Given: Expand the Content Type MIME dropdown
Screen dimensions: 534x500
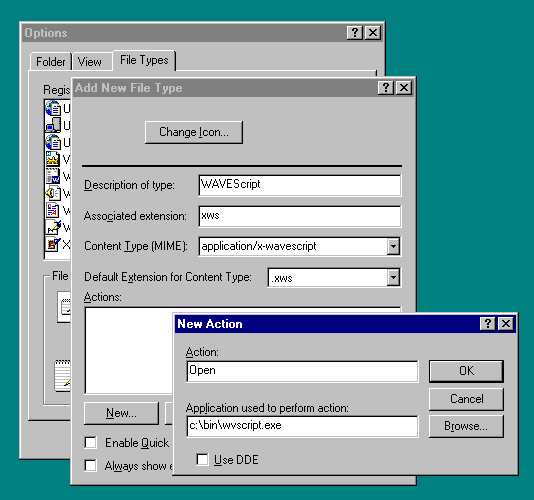Looking at the screenshot, I should point(393,246).
